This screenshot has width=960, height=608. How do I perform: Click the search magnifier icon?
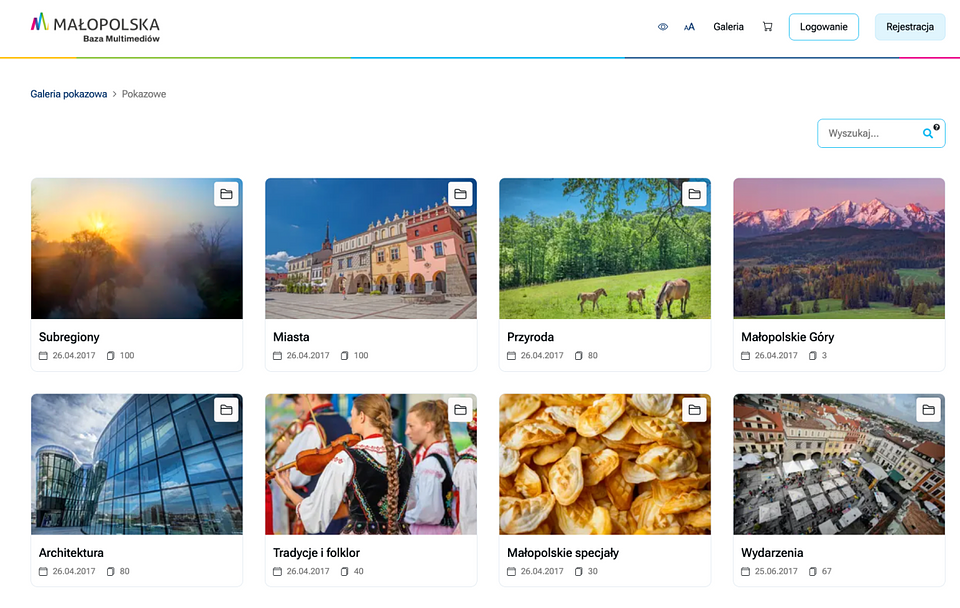[928, 133]
